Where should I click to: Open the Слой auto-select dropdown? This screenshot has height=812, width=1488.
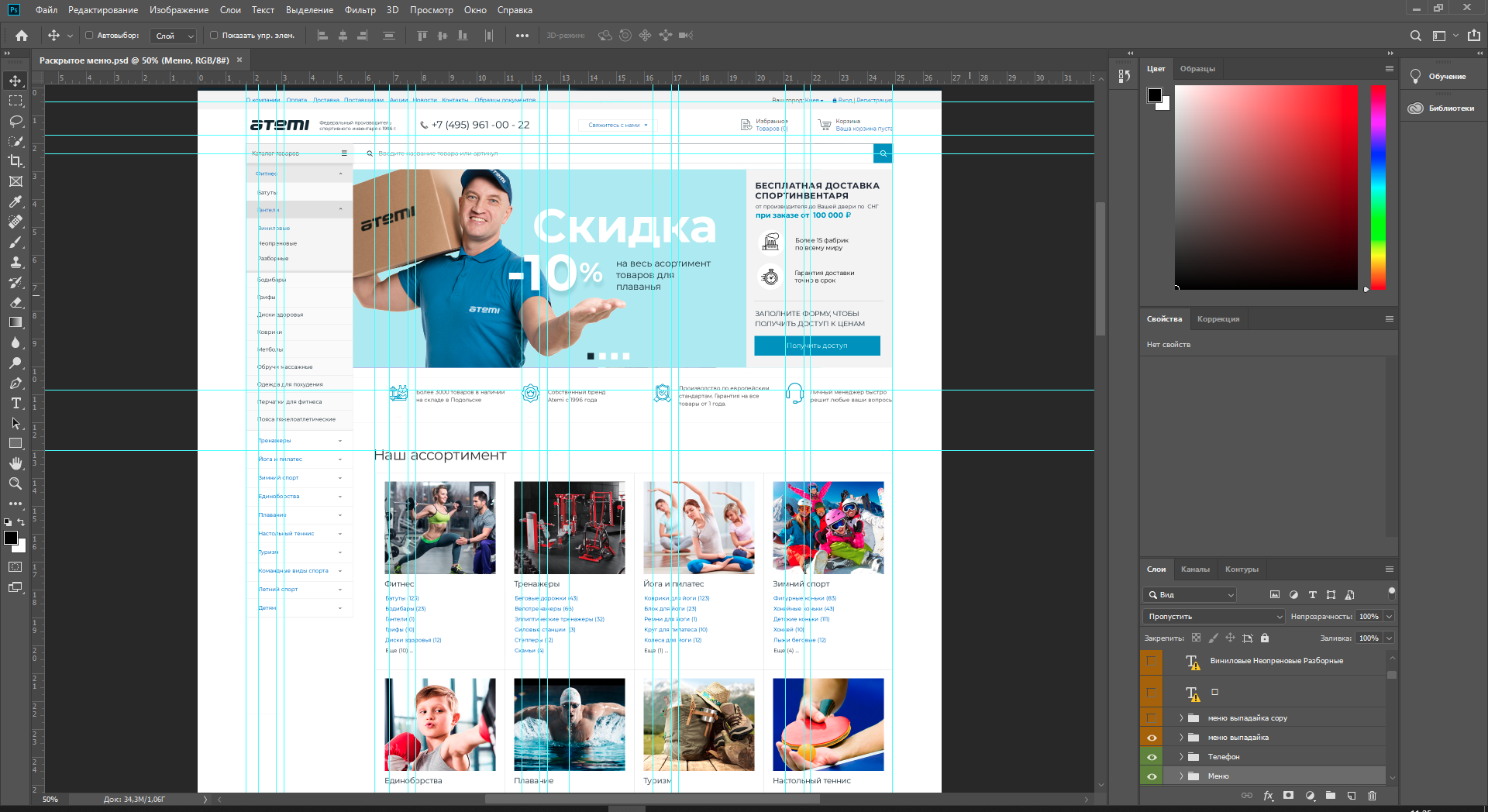click(174, 36)
